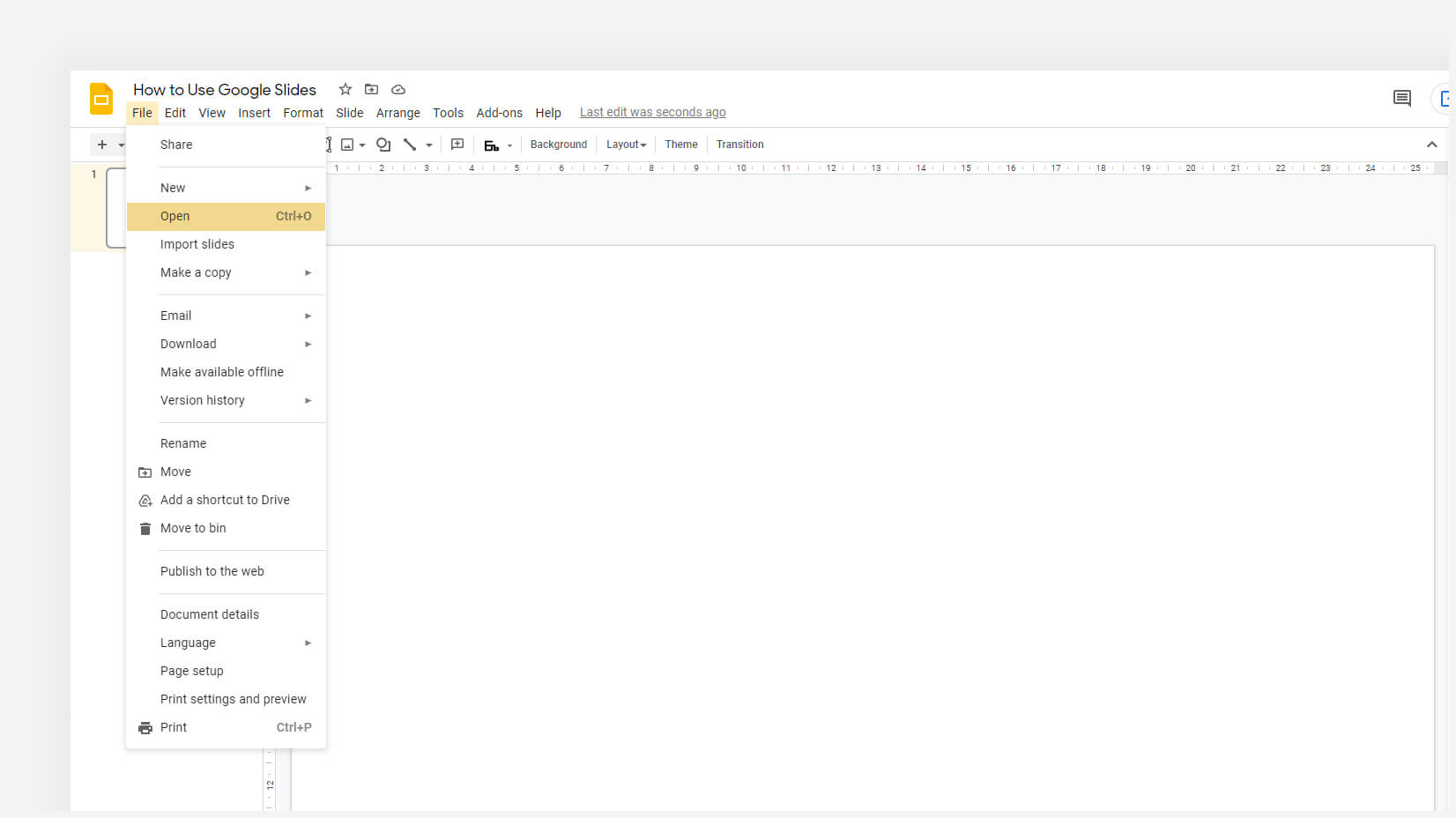
Task: Choose Publish to the web
Action: pyautogui.click(x=226, y=571)
